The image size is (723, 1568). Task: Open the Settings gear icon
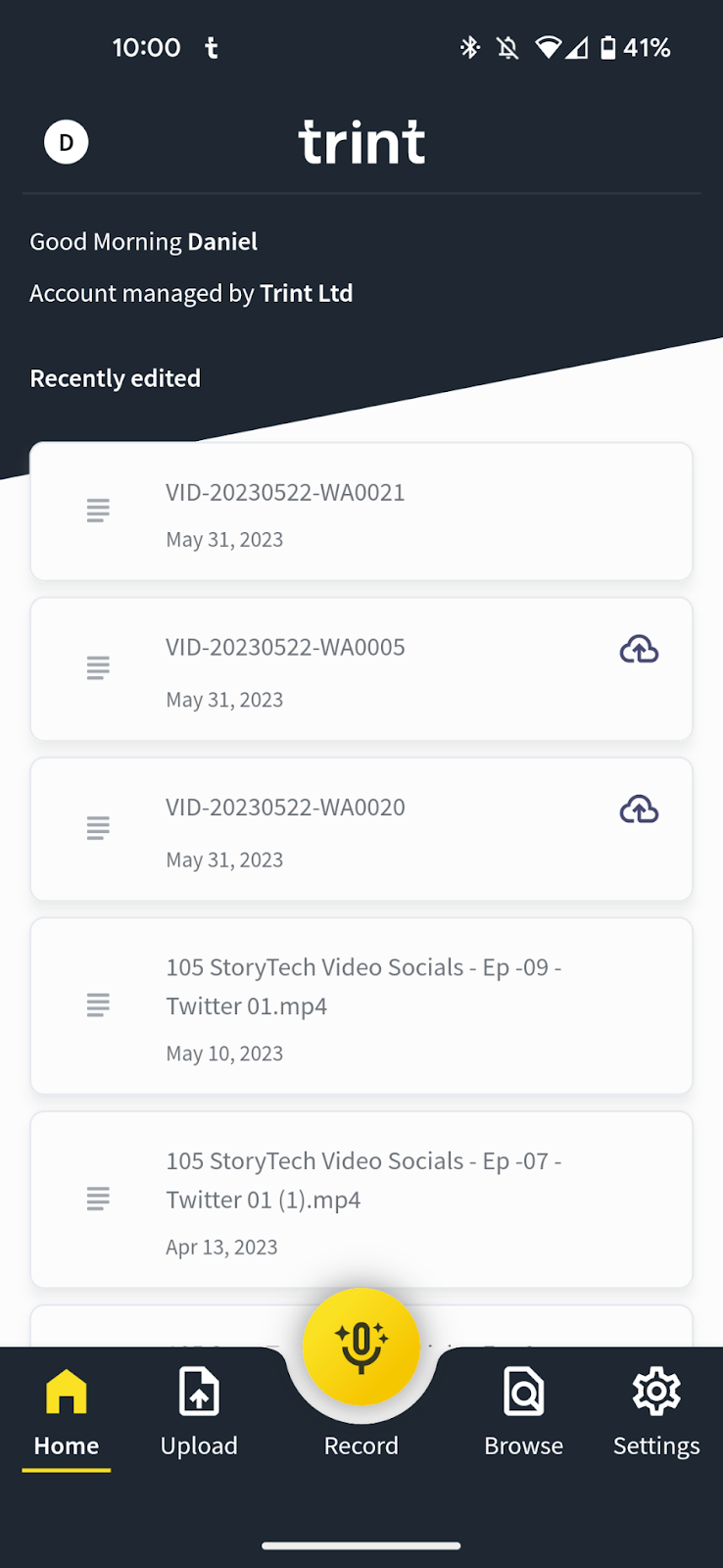[x=655, y=1392]
